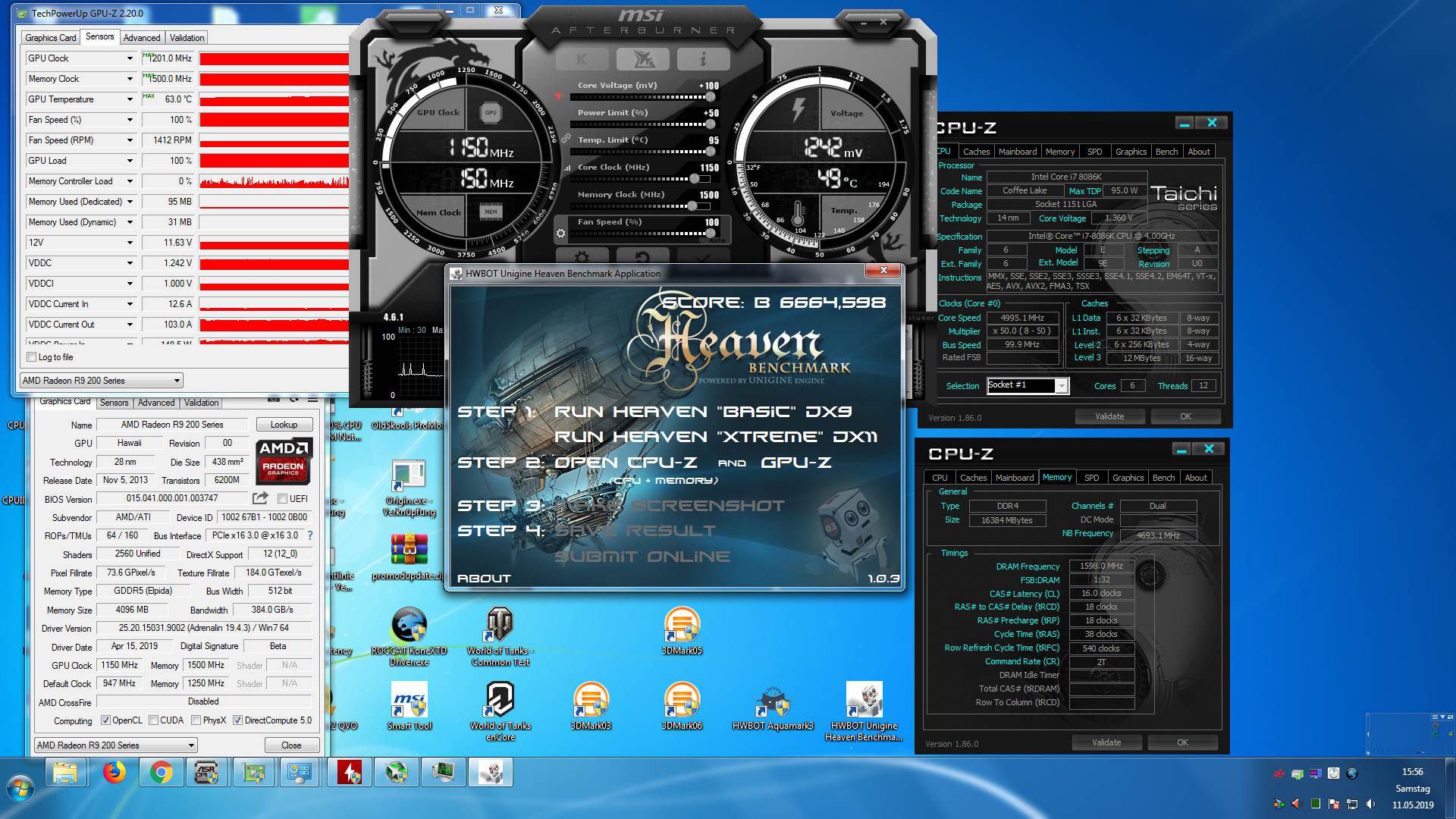The image size is (1456, 819).
Task: Expand the GPU Temperature sensor dropdown
Action: [x=130, y=99]
